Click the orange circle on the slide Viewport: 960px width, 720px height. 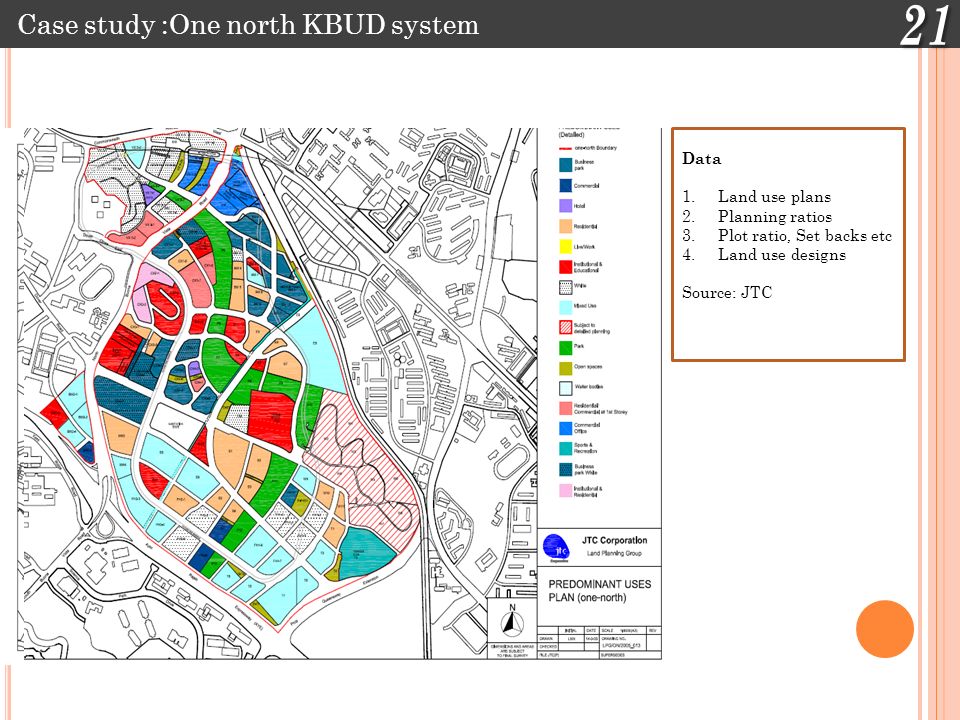point(885,629)
